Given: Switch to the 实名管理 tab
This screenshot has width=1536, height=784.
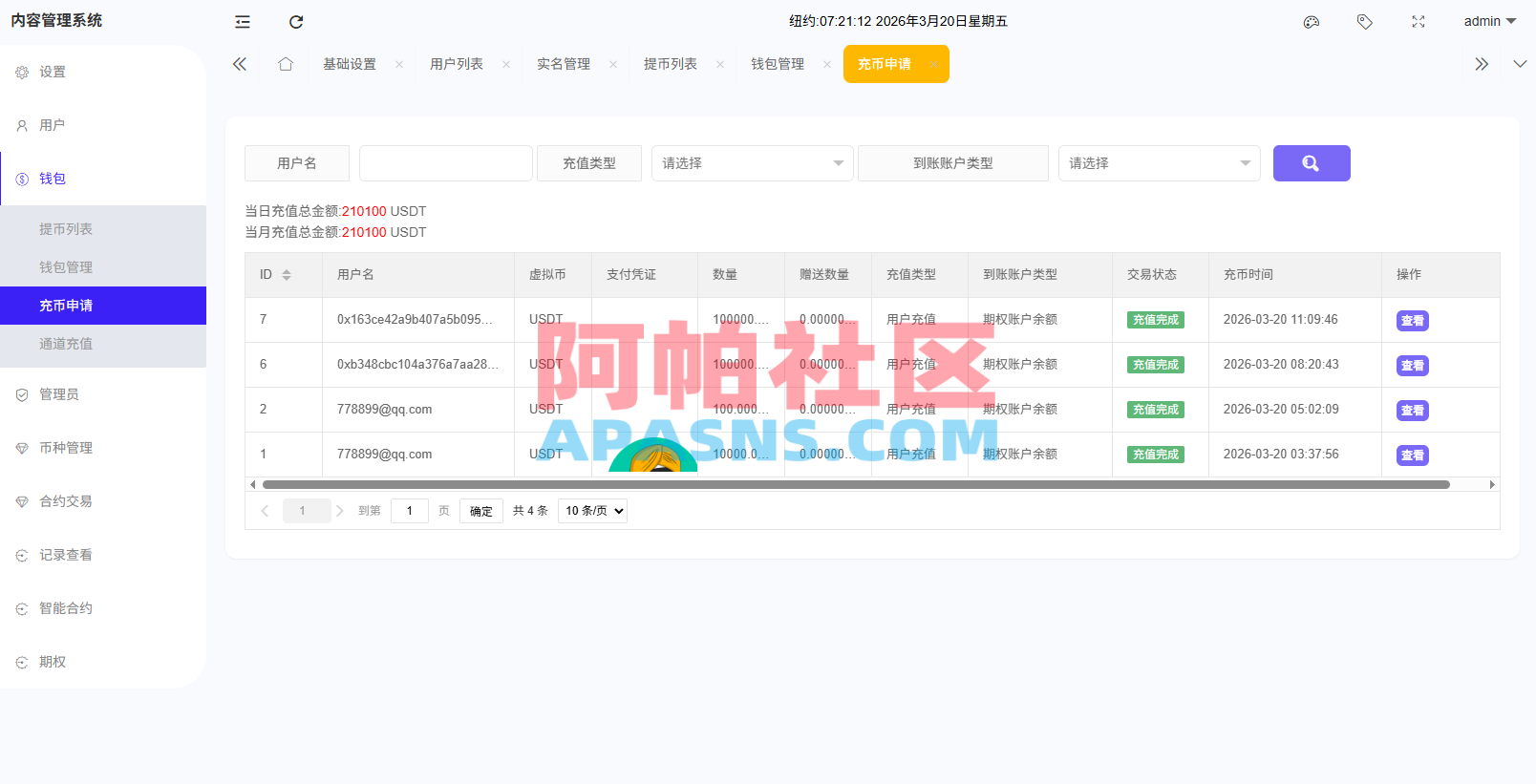Looking at the screenshot, I should (x=564, y=64).
